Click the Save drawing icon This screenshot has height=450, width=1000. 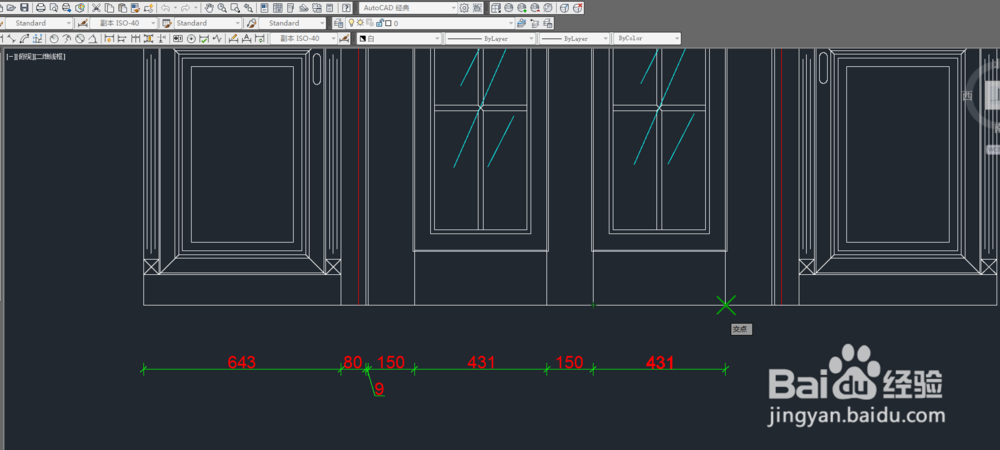pyautogui.click(x=24, y=8)
